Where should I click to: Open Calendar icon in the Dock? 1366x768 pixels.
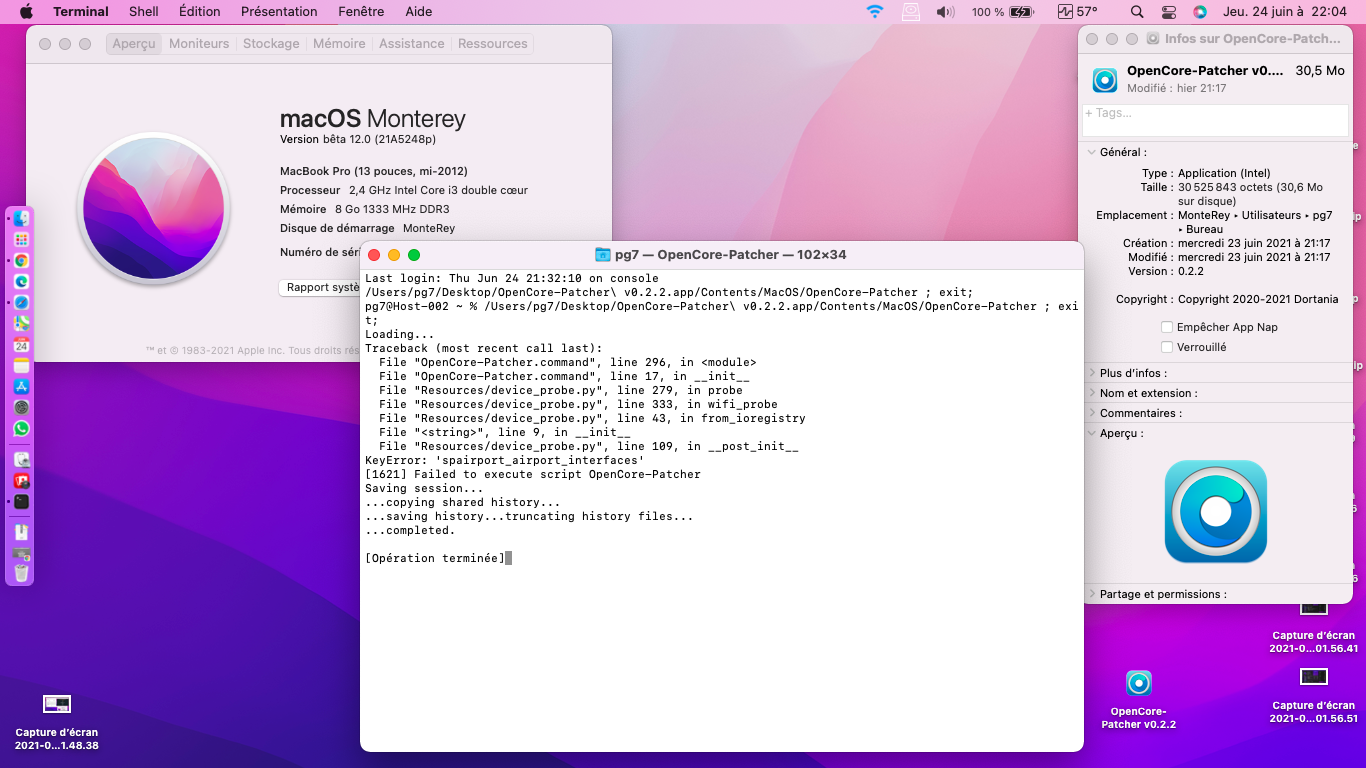click(x=21, y=344)
